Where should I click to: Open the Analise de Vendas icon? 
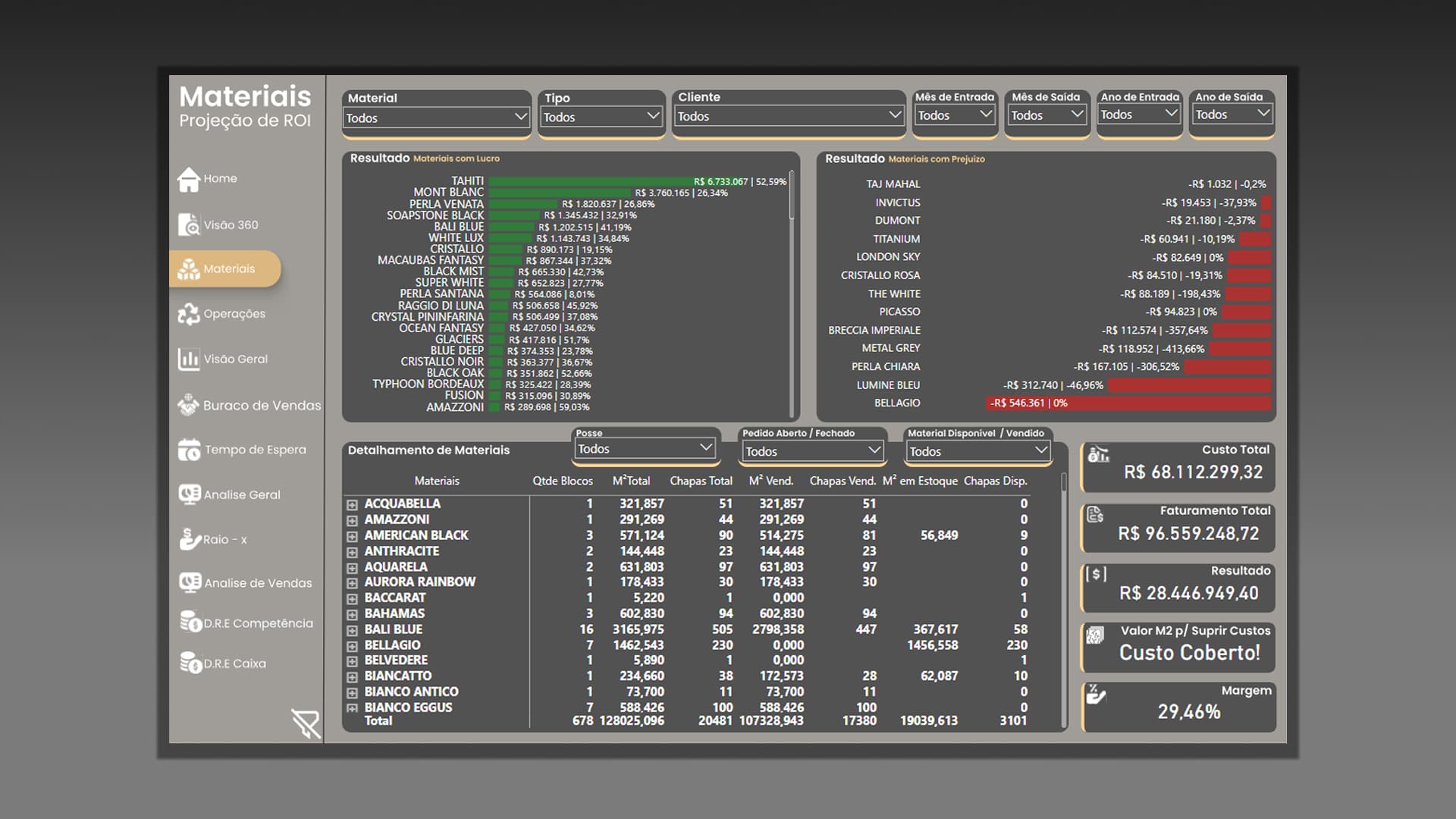(190, 582)
